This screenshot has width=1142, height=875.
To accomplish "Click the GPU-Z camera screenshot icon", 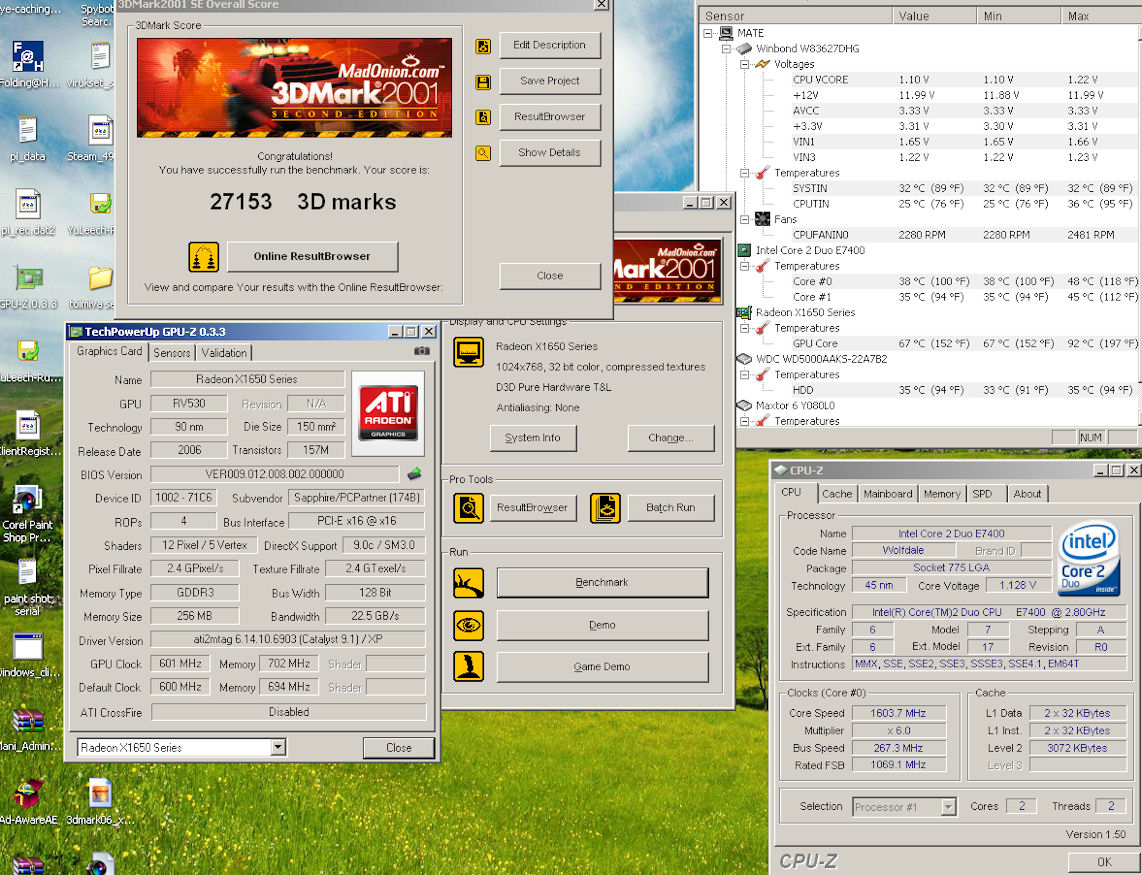I will (422, 351).
